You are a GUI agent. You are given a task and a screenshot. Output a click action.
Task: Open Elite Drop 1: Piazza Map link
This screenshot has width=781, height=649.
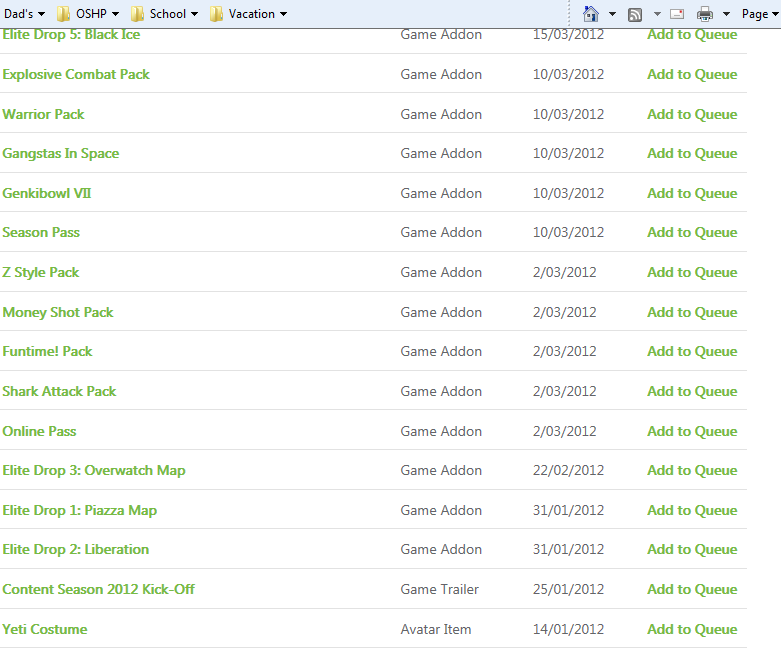click(80, 510)
